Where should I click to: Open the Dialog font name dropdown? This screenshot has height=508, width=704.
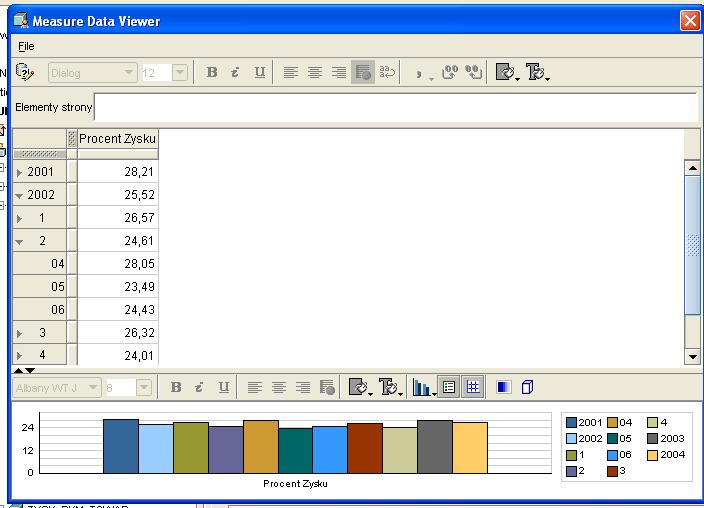[128, 72]
